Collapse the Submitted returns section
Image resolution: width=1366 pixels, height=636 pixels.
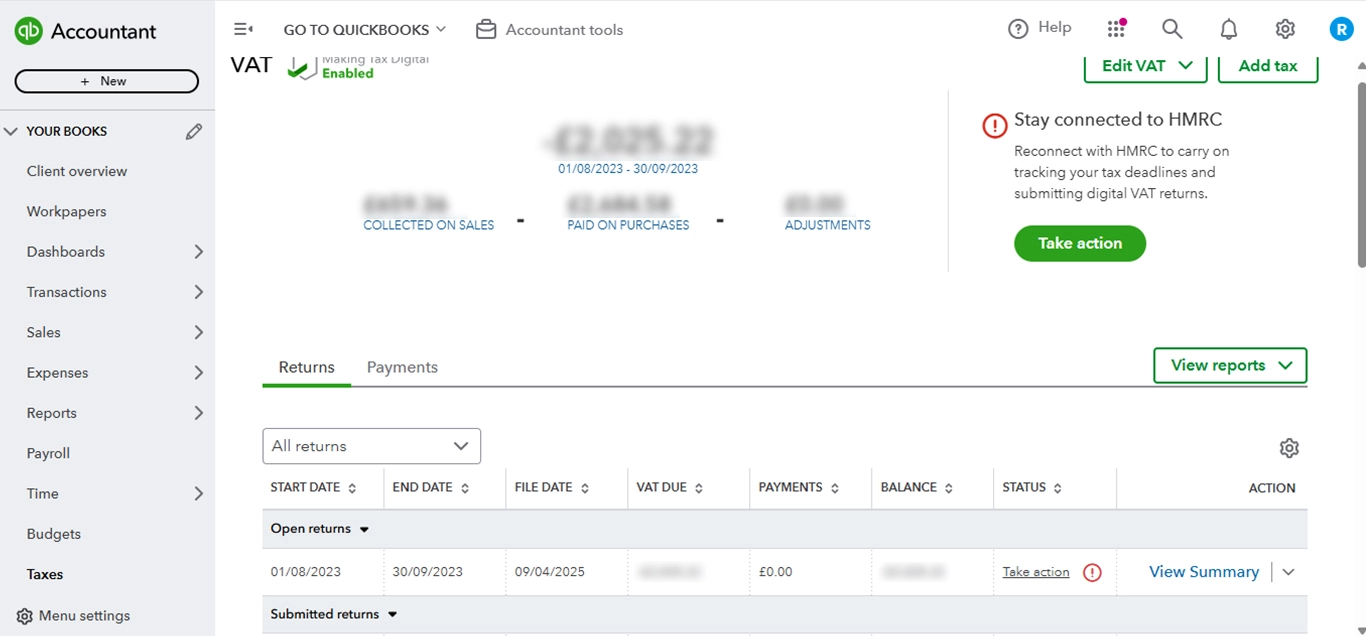pos(391,614)
